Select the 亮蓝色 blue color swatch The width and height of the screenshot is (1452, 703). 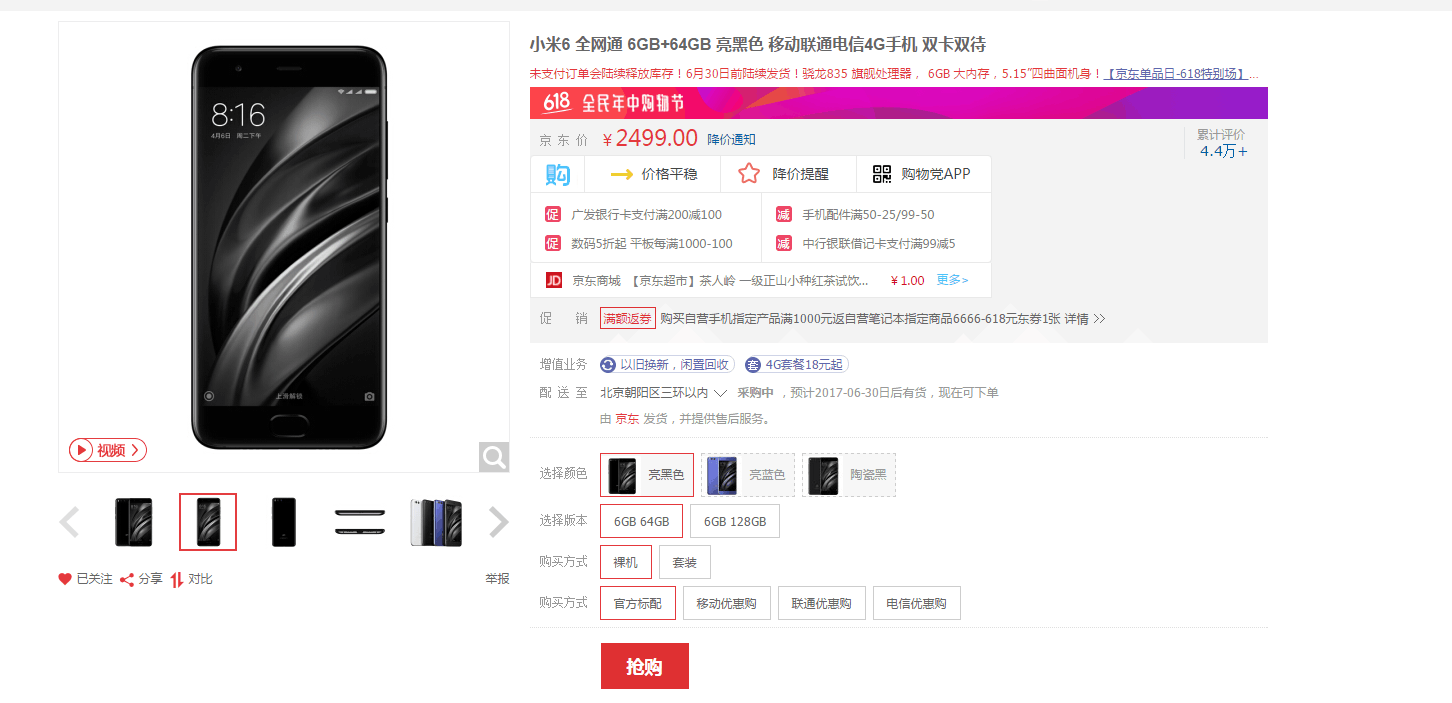(748, 475)
